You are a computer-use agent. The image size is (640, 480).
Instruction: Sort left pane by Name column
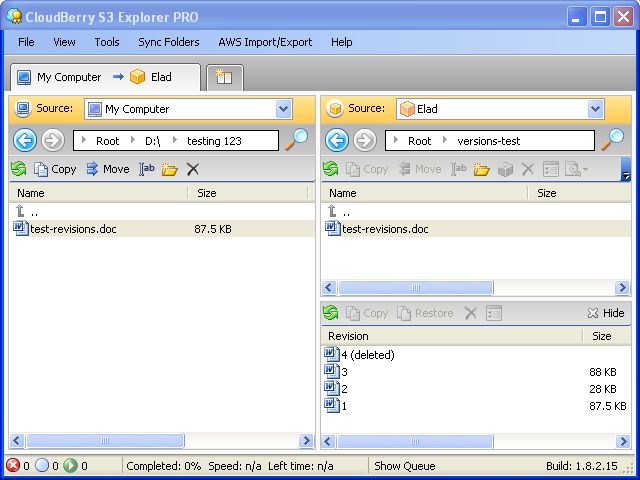click(98, 193)
